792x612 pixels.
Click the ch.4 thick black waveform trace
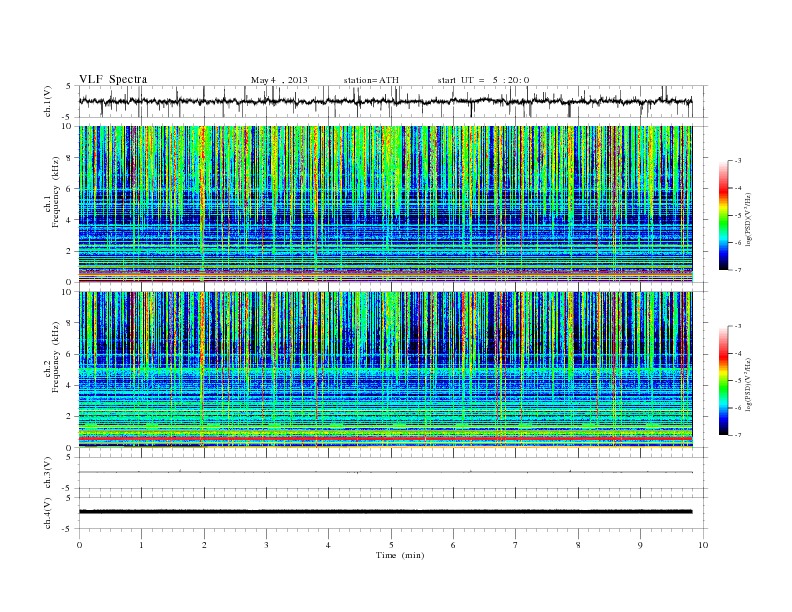pos(386,512)
